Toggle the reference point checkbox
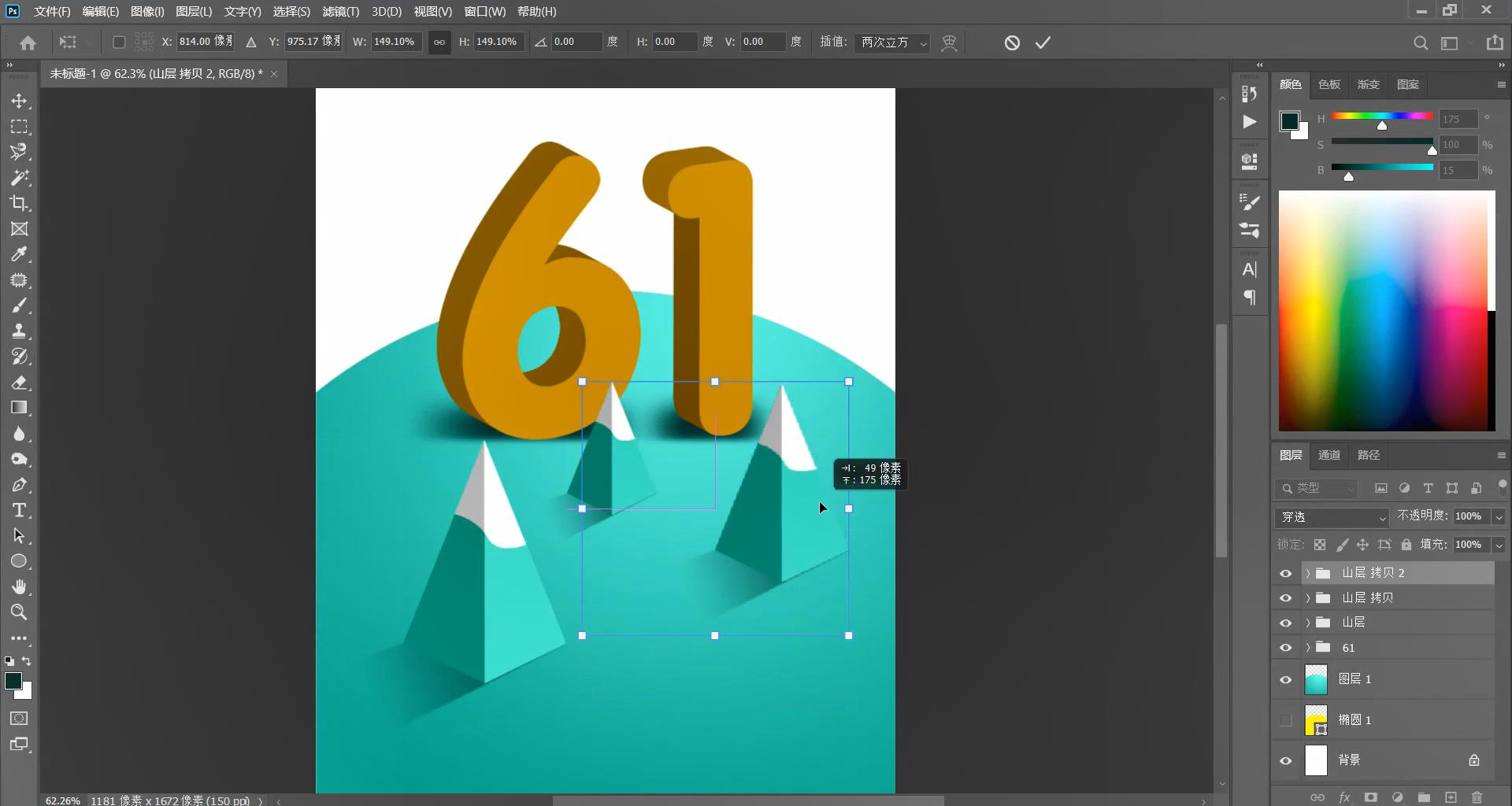 click(x=119, y=43)
